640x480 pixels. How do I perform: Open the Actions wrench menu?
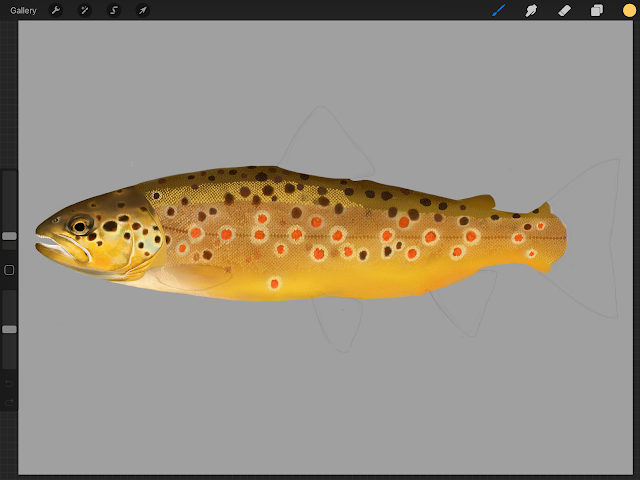click(x=56, y=10)
